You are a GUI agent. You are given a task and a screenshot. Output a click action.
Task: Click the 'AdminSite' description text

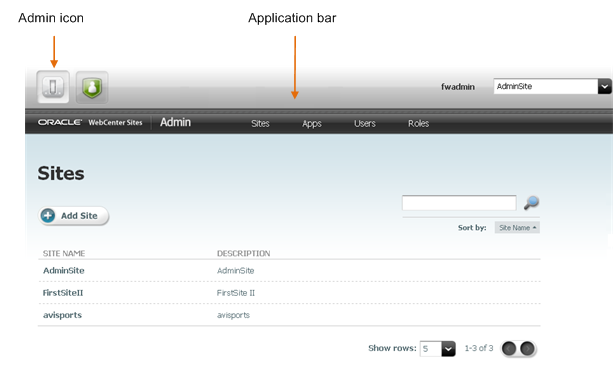point(235,270)
